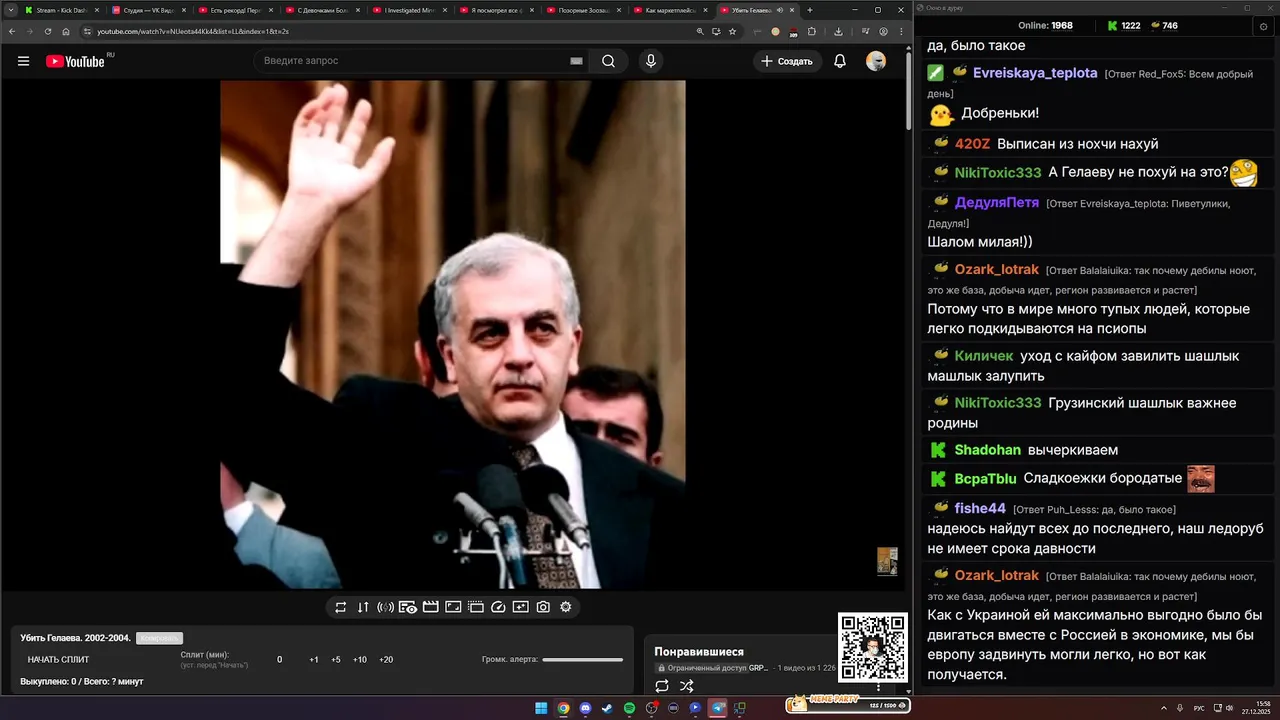Open Windows Start menu
This screenshot has height=720, width=1280.
click(541, 708)
